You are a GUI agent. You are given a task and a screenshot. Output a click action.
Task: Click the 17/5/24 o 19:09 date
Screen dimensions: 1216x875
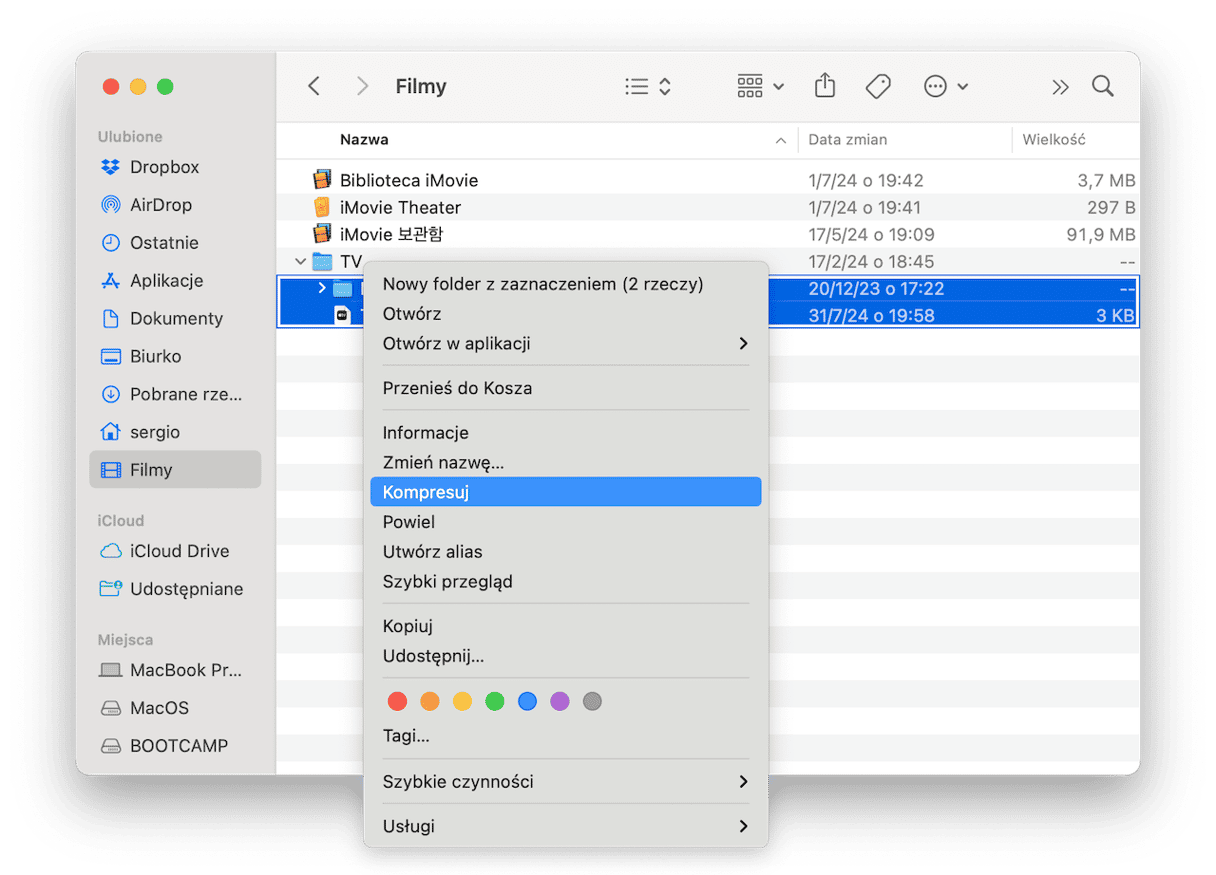point(871,235)
